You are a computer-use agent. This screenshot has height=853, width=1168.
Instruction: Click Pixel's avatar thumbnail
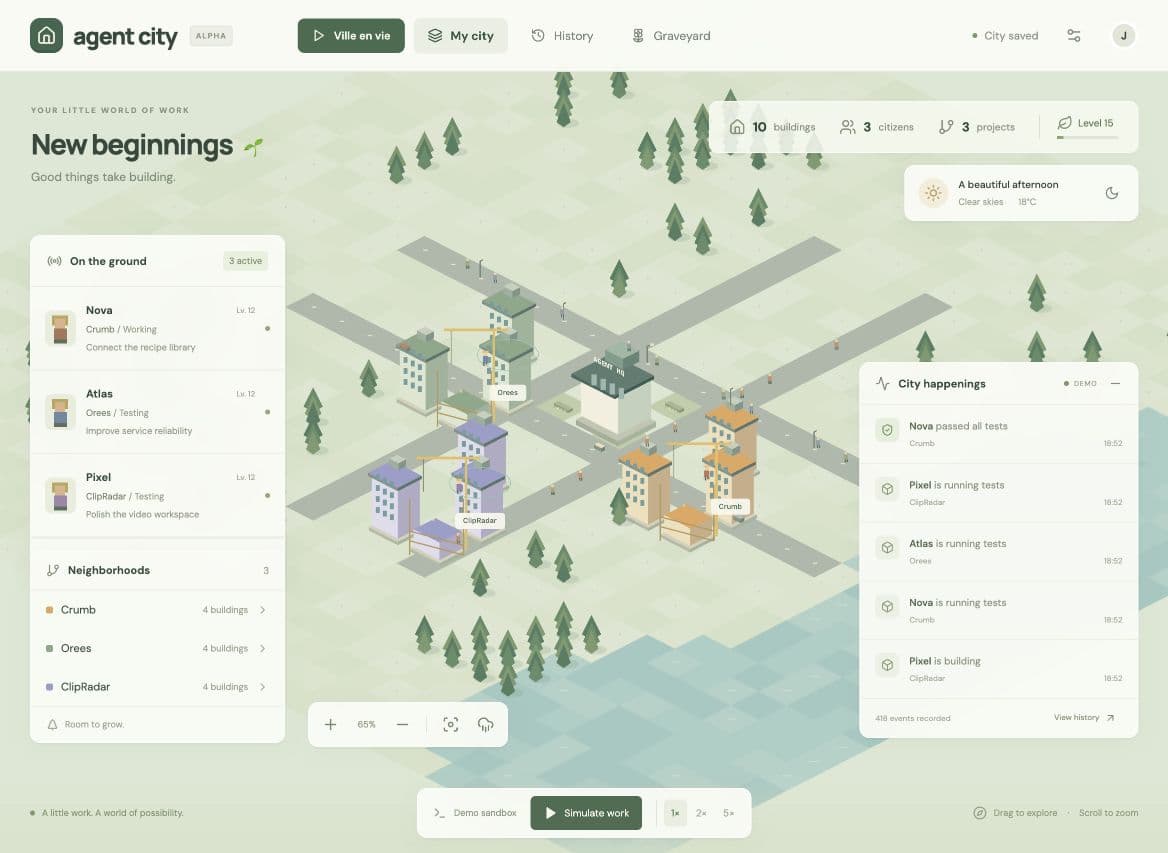(60, 495)
